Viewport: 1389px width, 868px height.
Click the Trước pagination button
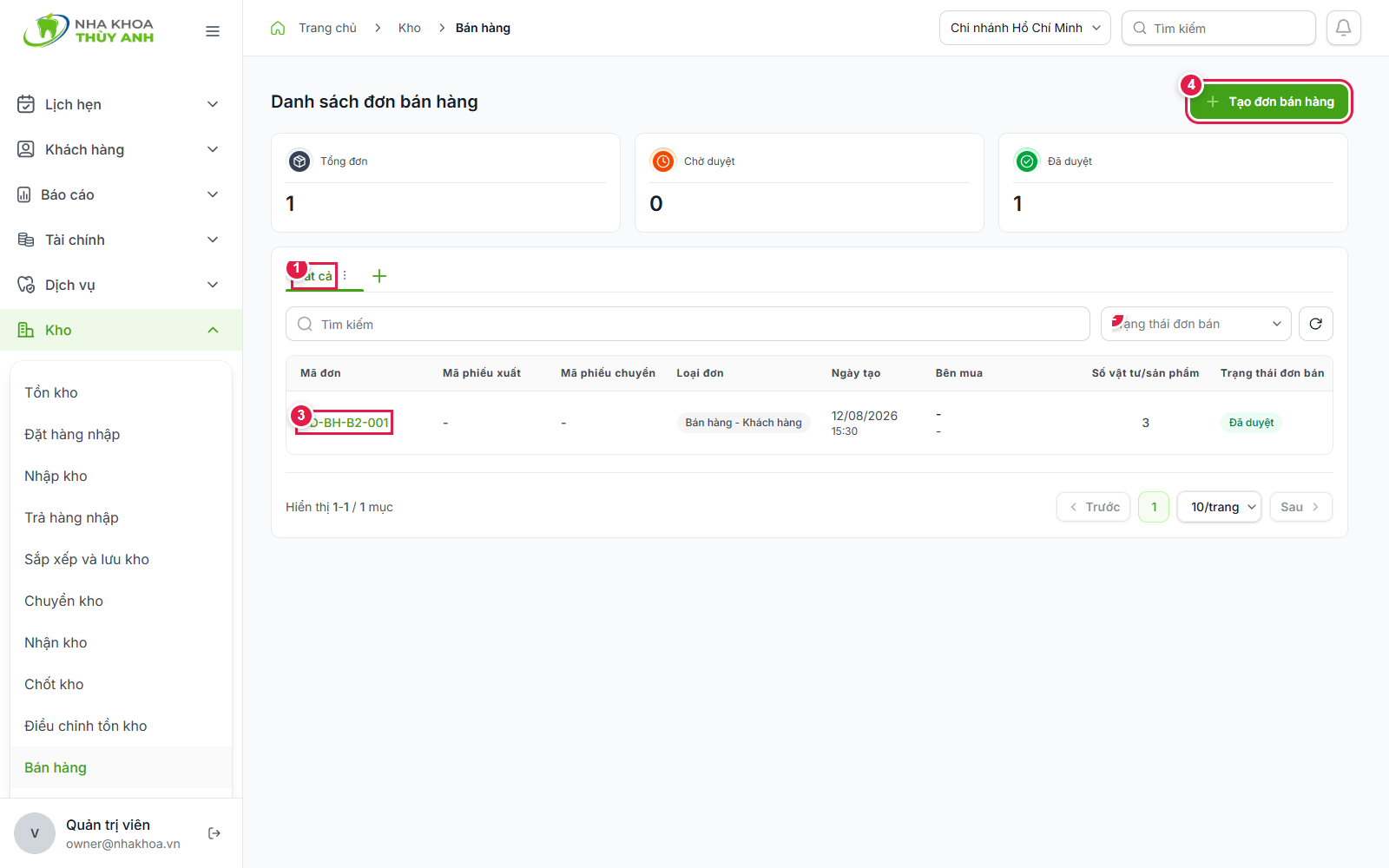click(x=1094, y=507)
